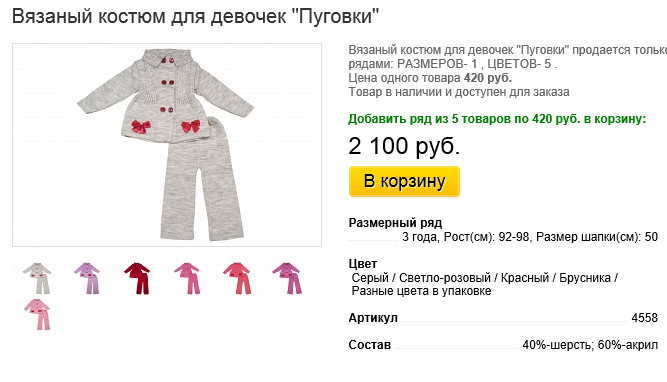Select the gray costume thumbnail
Image resolution: width=667 pixels, height=382 pixels.
pyautogui.click(x=37, y=278)
